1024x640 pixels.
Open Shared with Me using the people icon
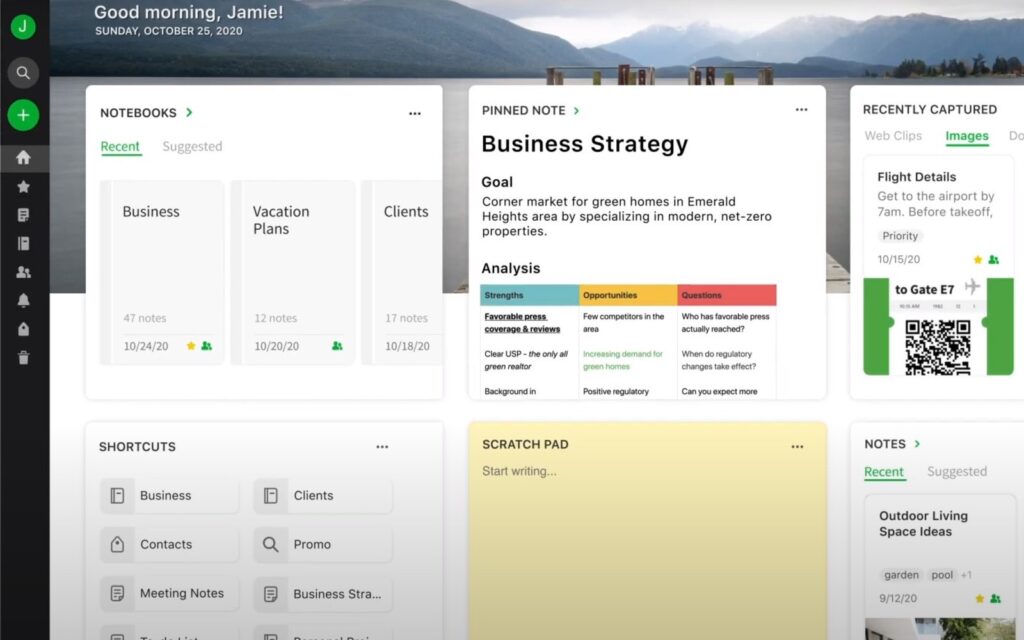coord(23,271)
